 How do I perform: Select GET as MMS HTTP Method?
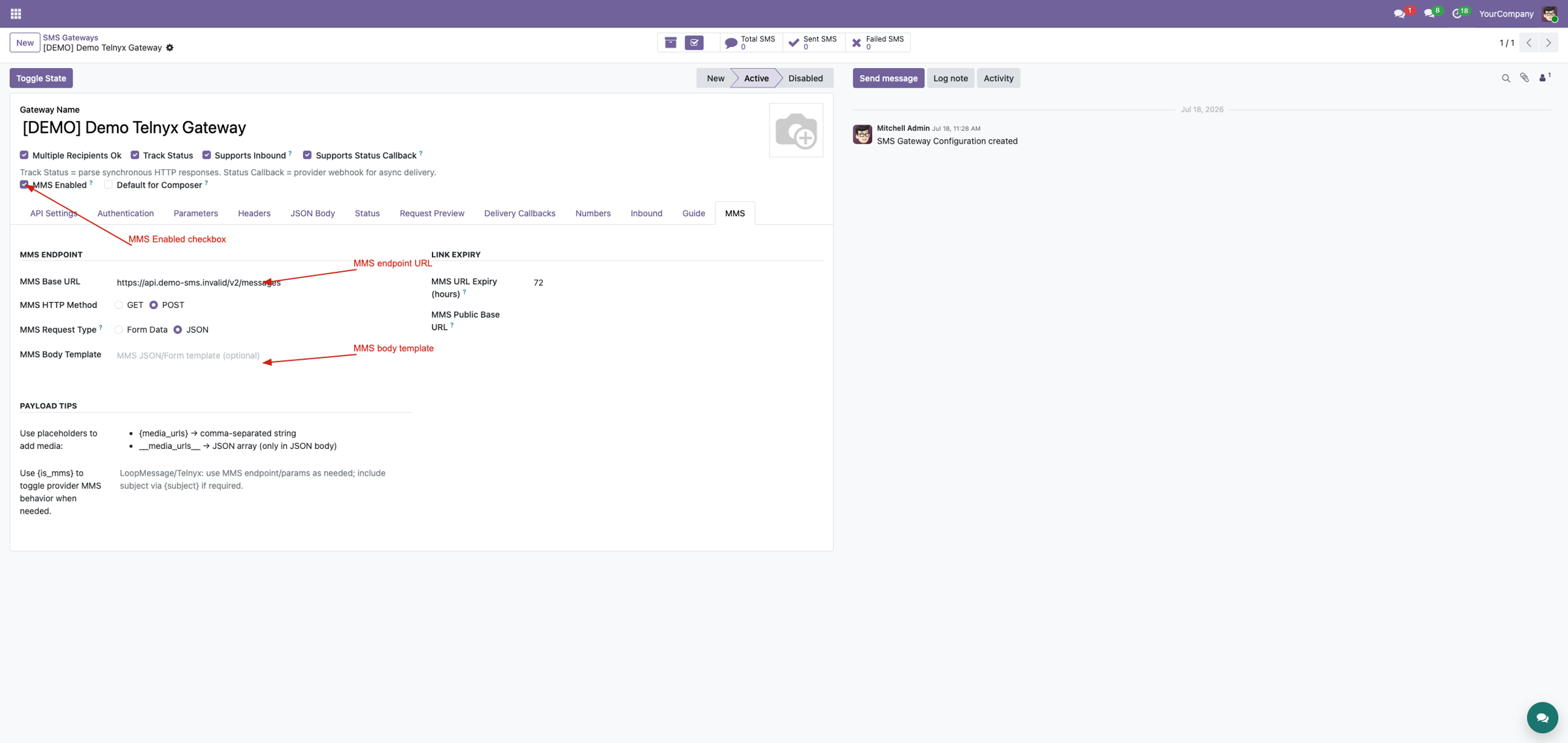tap(118, 305)
